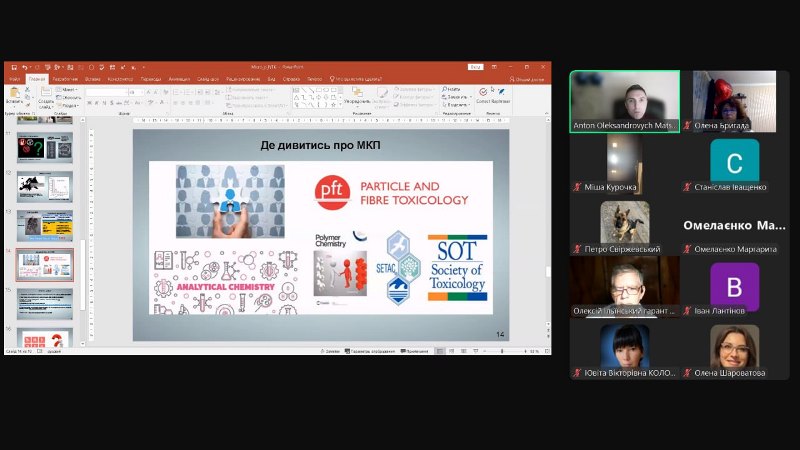Open the Transitions (Переходы) ribbon tab
This screenshot has height=450, width=800.
click(x=151, y=79)
